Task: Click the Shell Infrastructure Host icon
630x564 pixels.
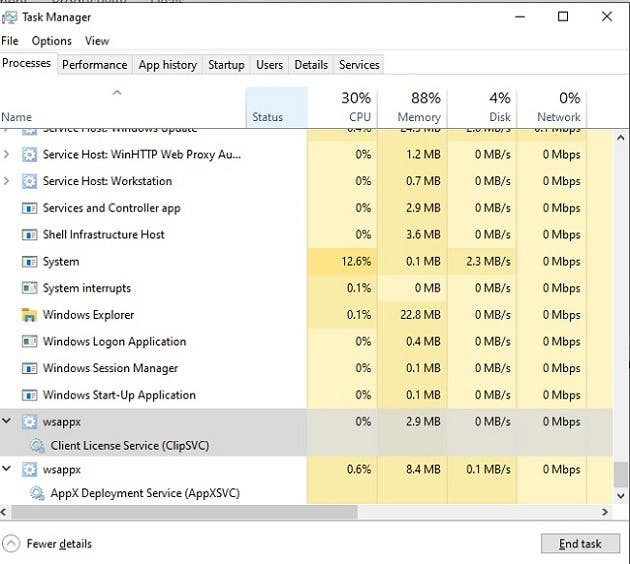Action: [29, 235]
